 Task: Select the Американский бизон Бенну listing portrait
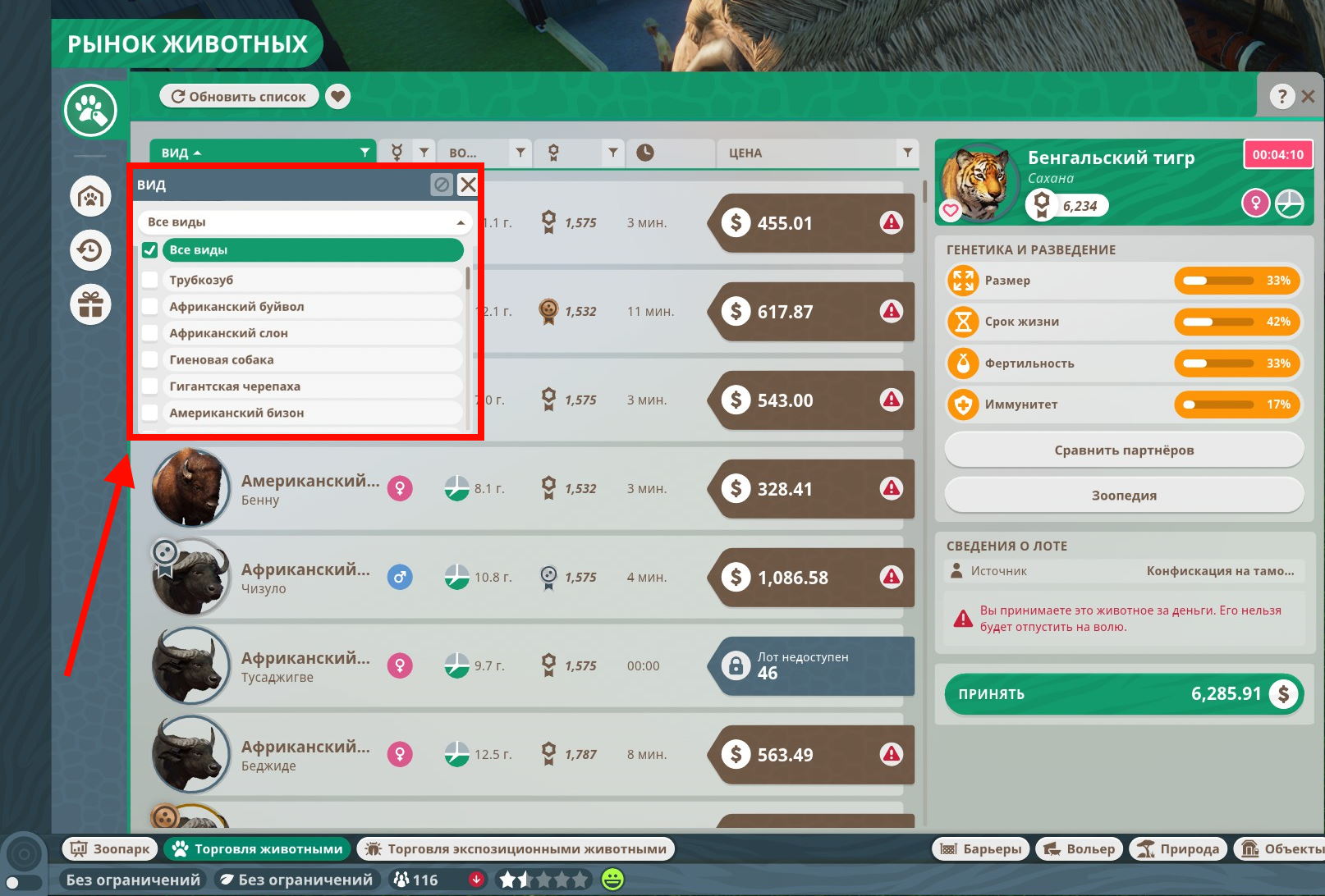[191, 488]
